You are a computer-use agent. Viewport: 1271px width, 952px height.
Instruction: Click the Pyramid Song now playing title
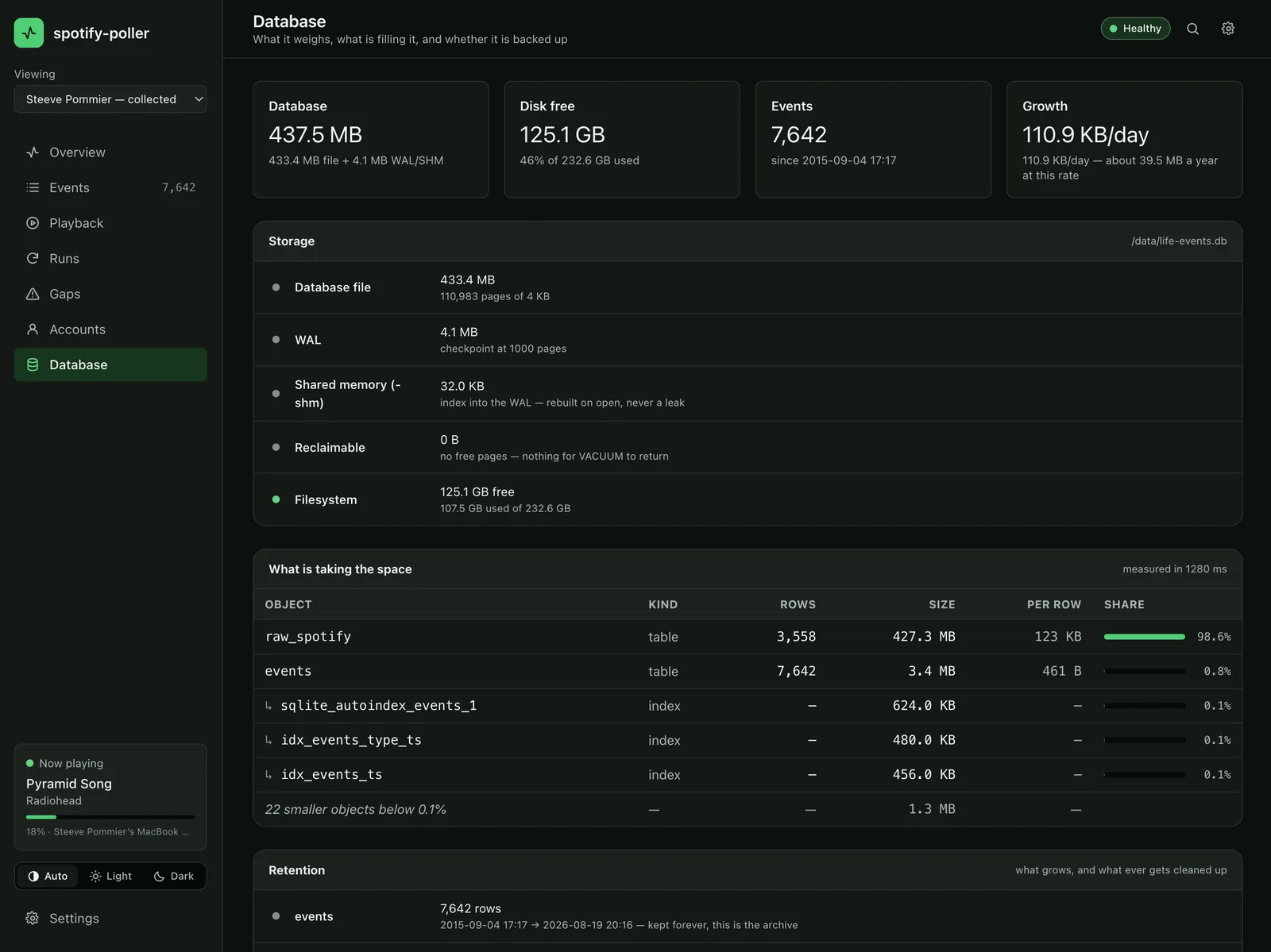pos(69,784)
